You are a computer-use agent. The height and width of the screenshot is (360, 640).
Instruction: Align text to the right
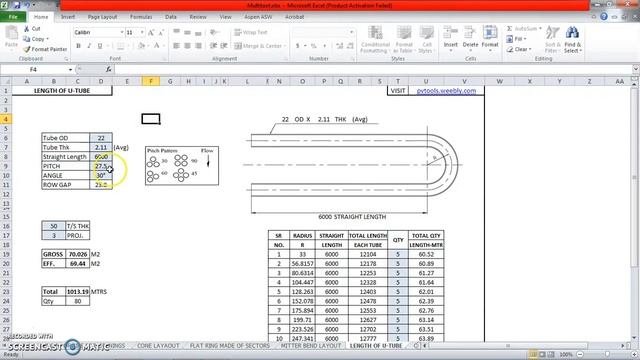click(198, 46)
